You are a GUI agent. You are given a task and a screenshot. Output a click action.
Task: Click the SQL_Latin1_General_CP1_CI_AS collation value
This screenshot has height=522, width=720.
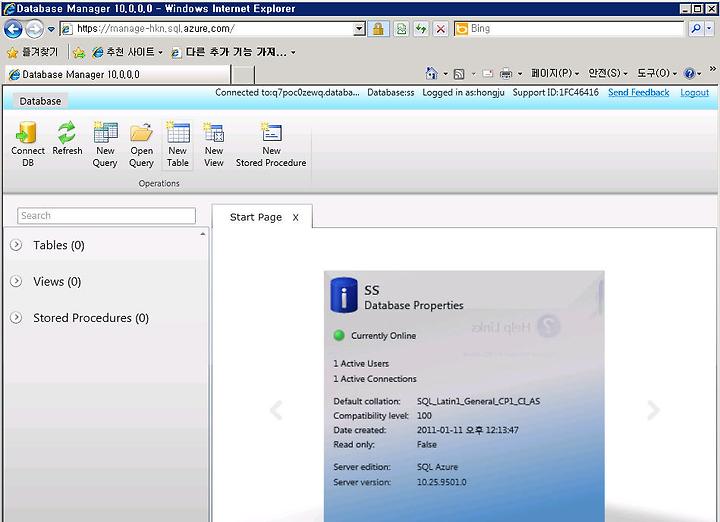coord(478,401)
